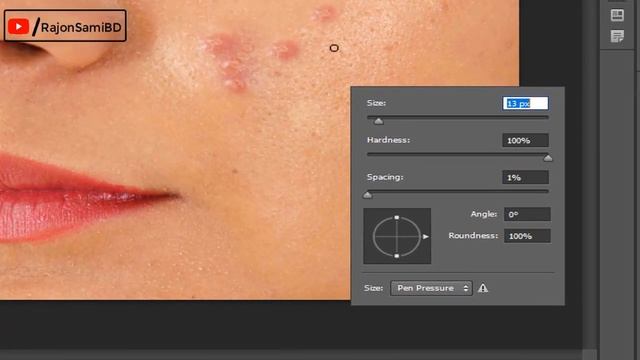Click the Roundness field showing 100%
640x360 pixels.
coord(527,236)
